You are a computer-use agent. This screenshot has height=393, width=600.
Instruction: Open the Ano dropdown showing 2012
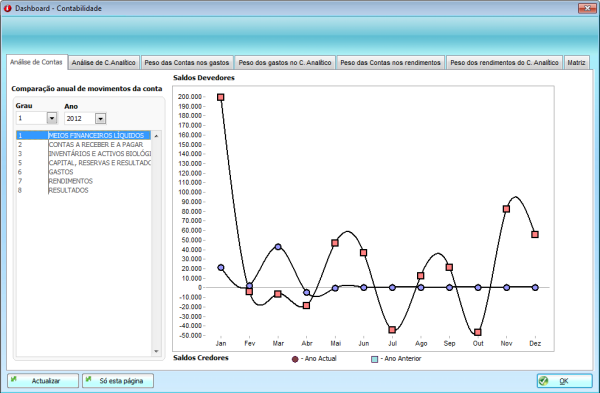coord(100,119)
